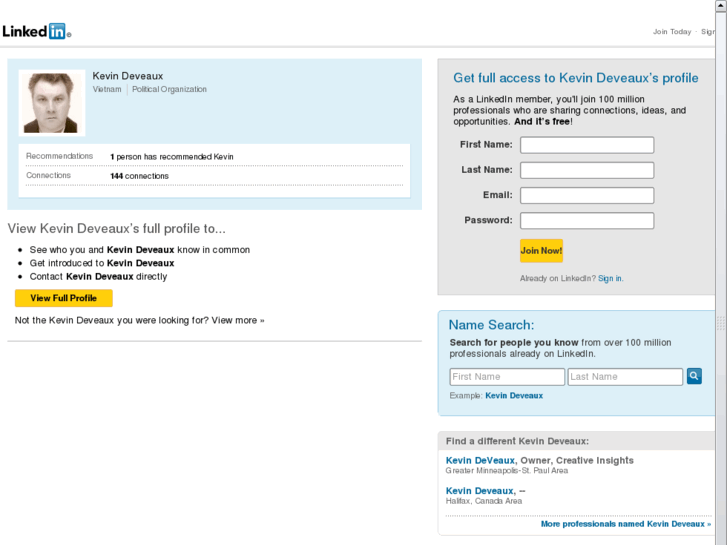Viewport: 727px width, 545px height.
Task: Click the example Kevin Deveaux link
Action: [514, 396]
